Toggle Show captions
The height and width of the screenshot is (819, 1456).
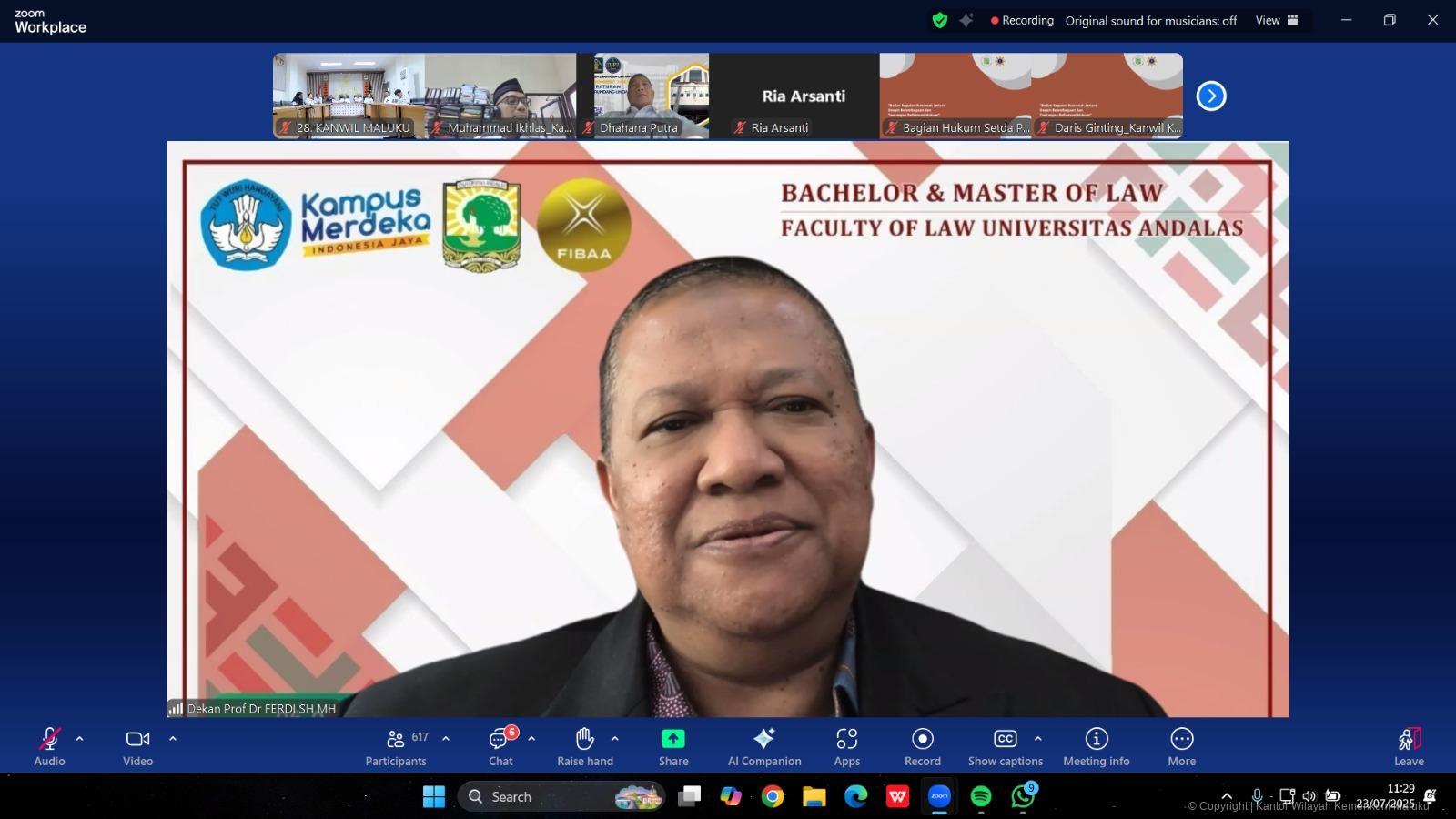coord(1005,746)
